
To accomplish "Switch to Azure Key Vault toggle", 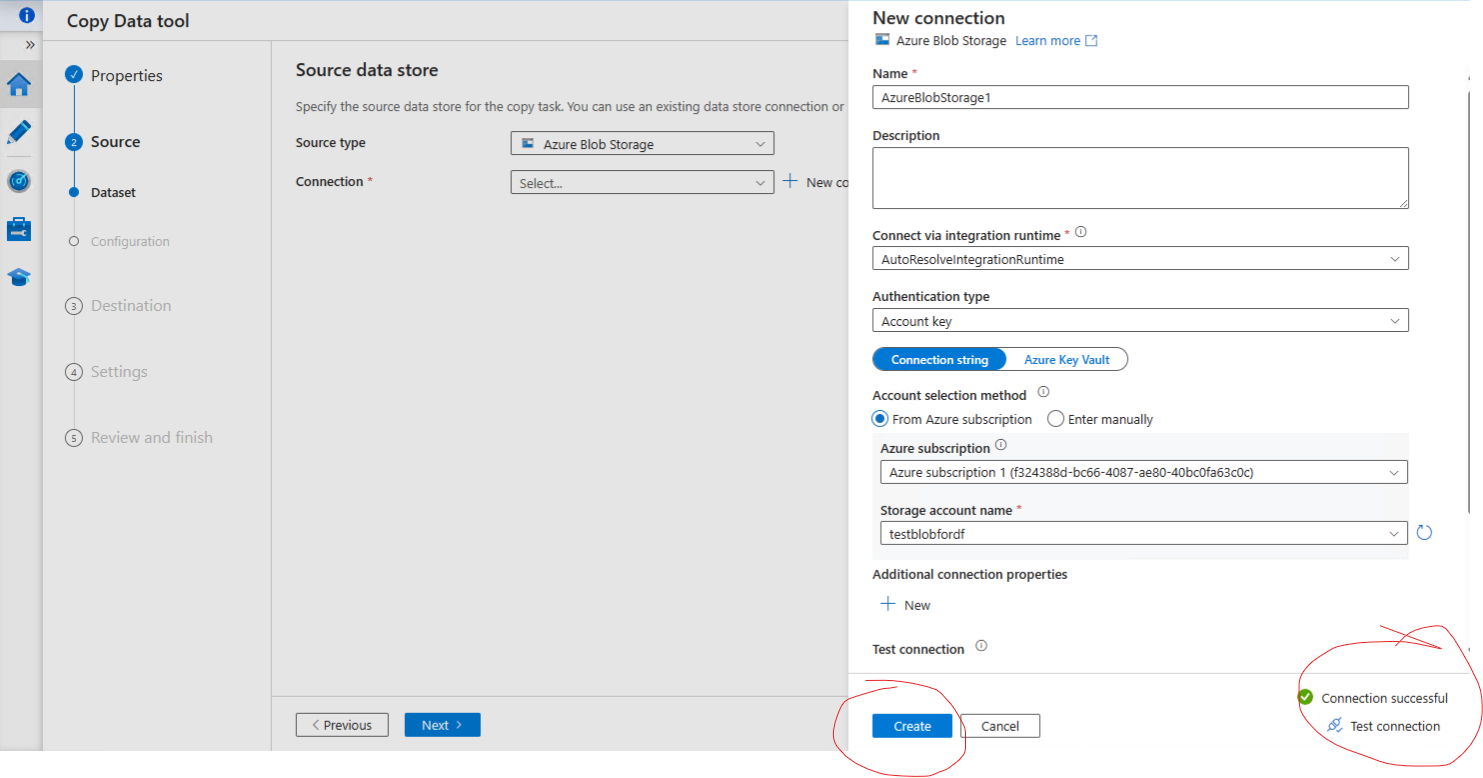I will point(1067,360).
